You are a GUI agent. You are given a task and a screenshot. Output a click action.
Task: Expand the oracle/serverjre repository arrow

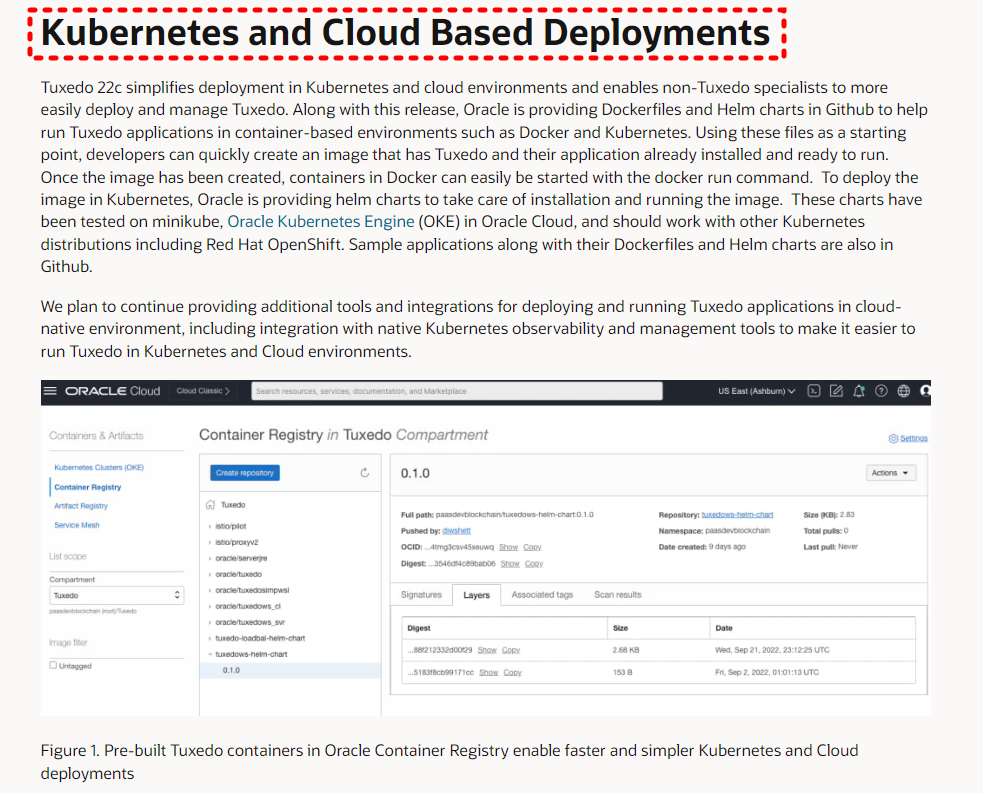pyautogui.click(x=209, y=559)
